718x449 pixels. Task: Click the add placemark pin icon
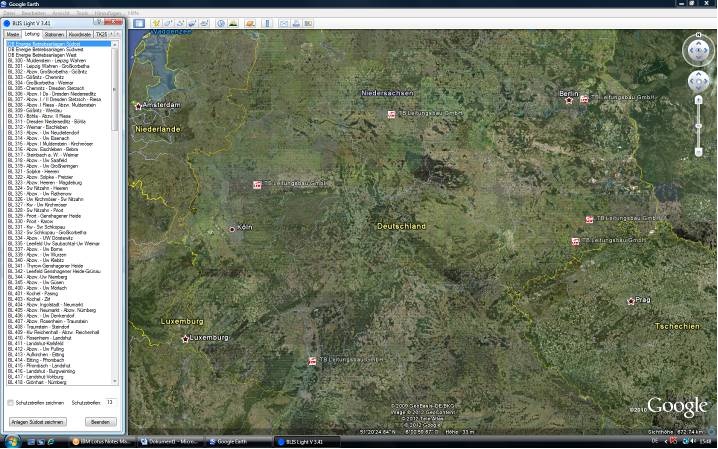(156, 23)
